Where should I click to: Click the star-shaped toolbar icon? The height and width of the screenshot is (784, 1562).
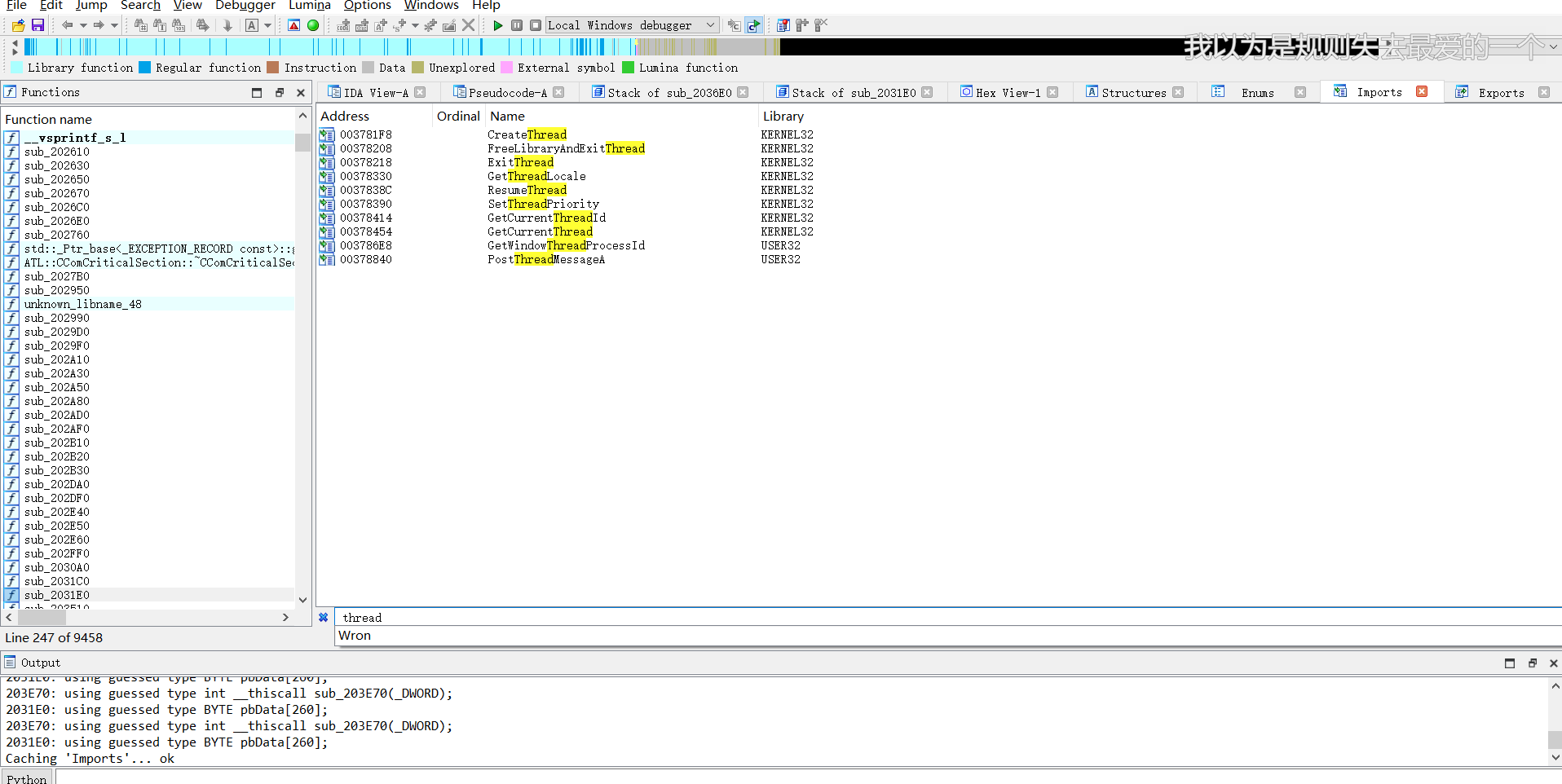pos(430,25)
